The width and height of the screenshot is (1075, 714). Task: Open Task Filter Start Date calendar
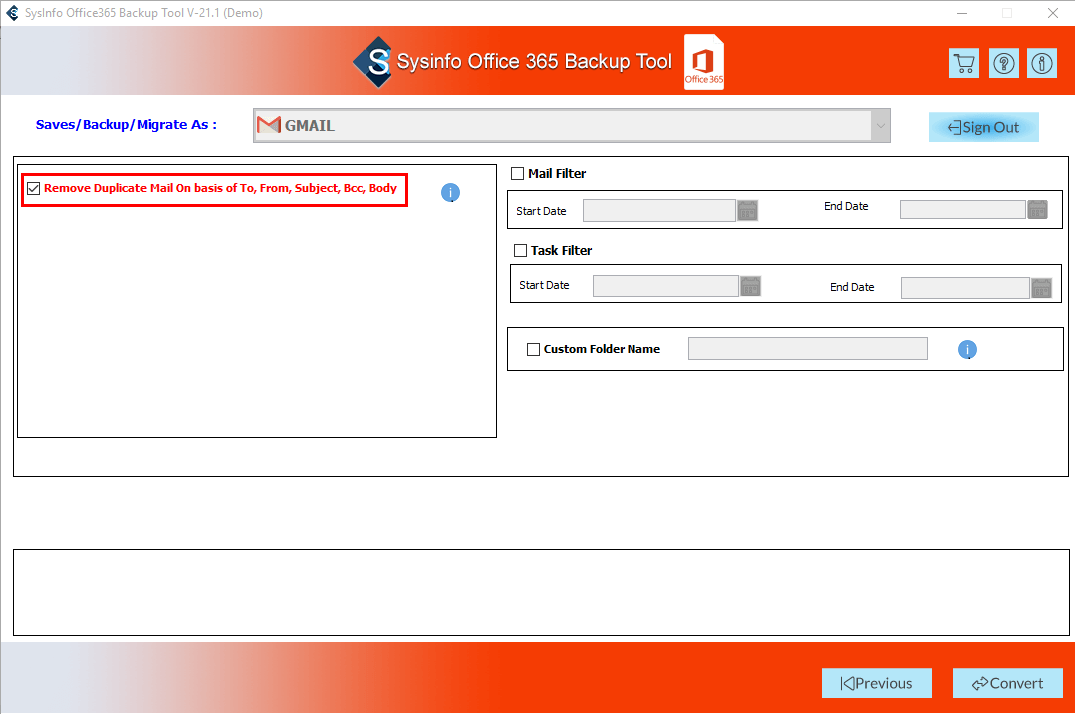click(751, 286)
